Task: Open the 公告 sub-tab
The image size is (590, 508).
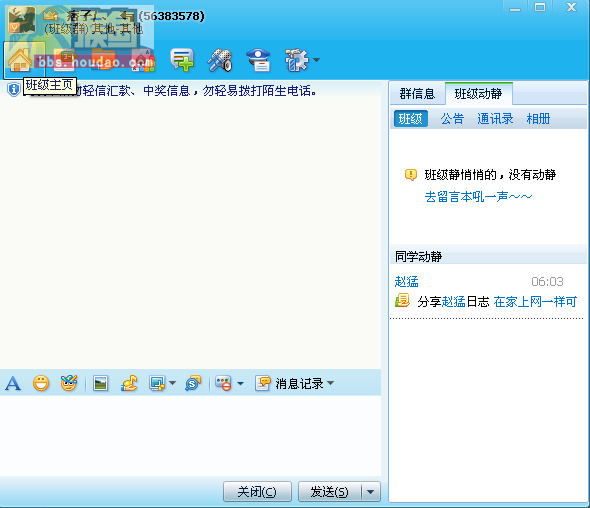Action: click(452, 119)
